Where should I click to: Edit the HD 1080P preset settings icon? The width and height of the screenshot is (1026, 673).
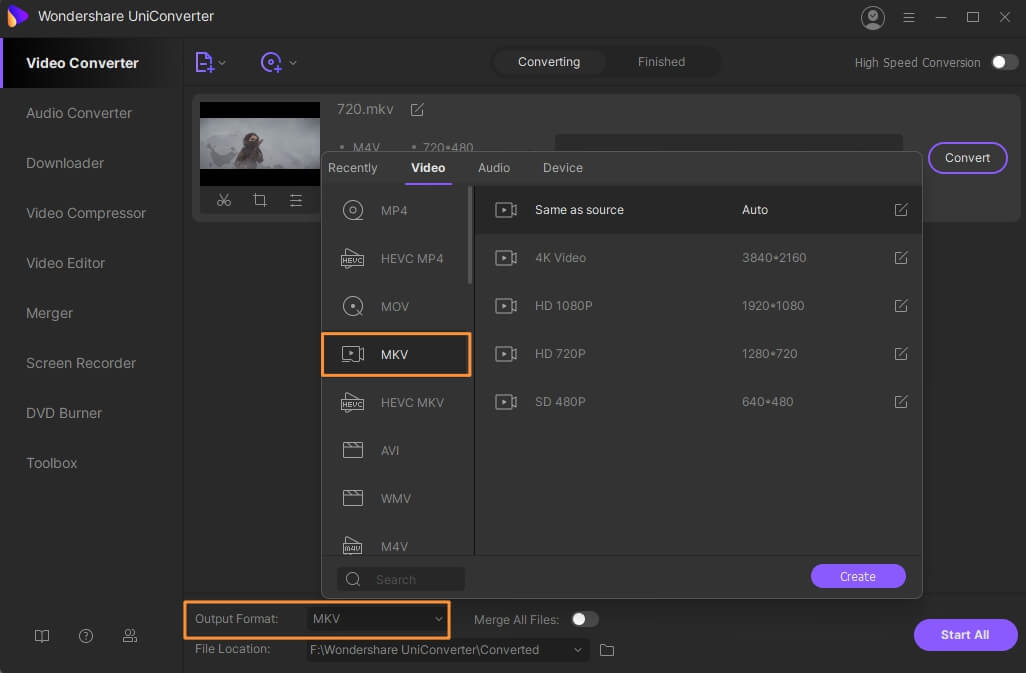[901, 306]
